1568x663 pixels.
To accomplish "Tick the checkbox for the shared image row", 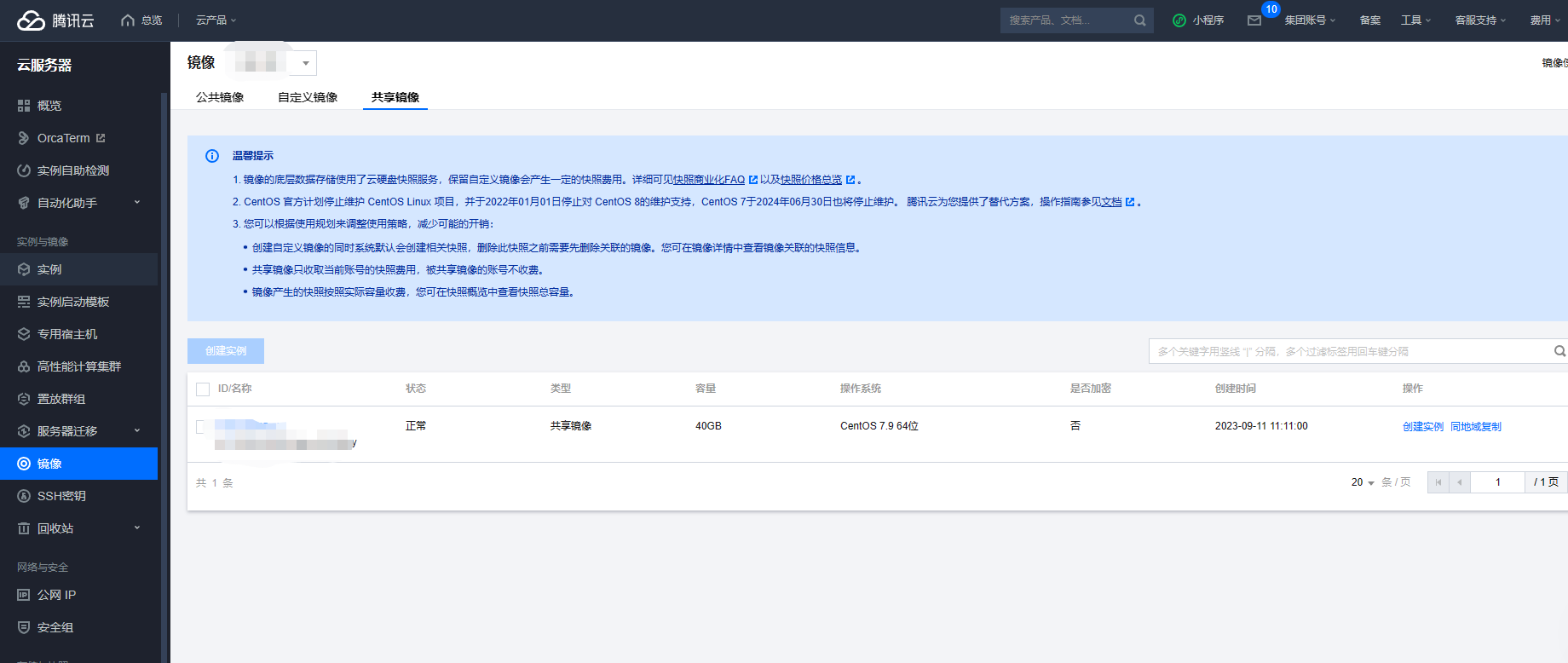I will [x=202, y=427].
